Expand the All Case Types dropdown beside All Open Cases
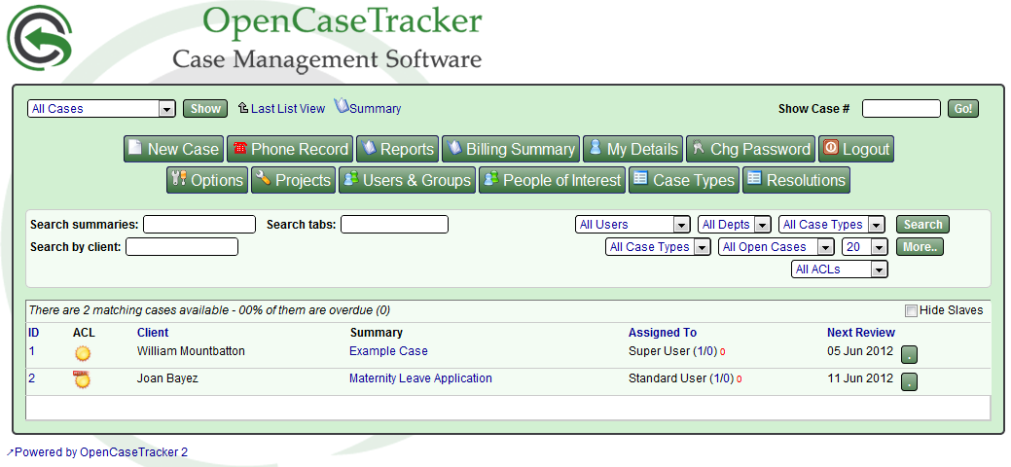 tap(658, 247)
